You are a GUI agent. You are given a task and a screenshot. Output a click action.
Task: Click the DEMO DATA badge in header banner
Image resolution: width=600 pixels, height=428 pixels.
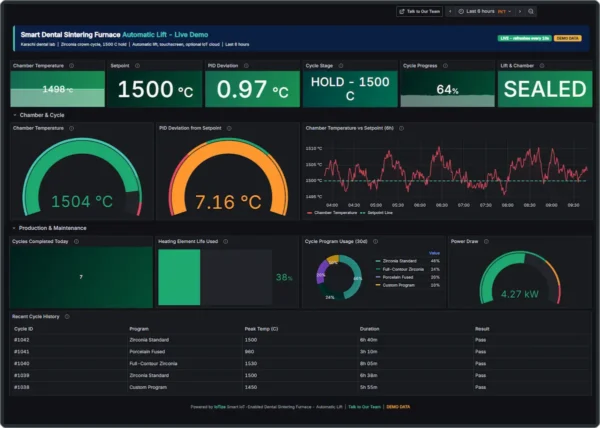point(567,38)
